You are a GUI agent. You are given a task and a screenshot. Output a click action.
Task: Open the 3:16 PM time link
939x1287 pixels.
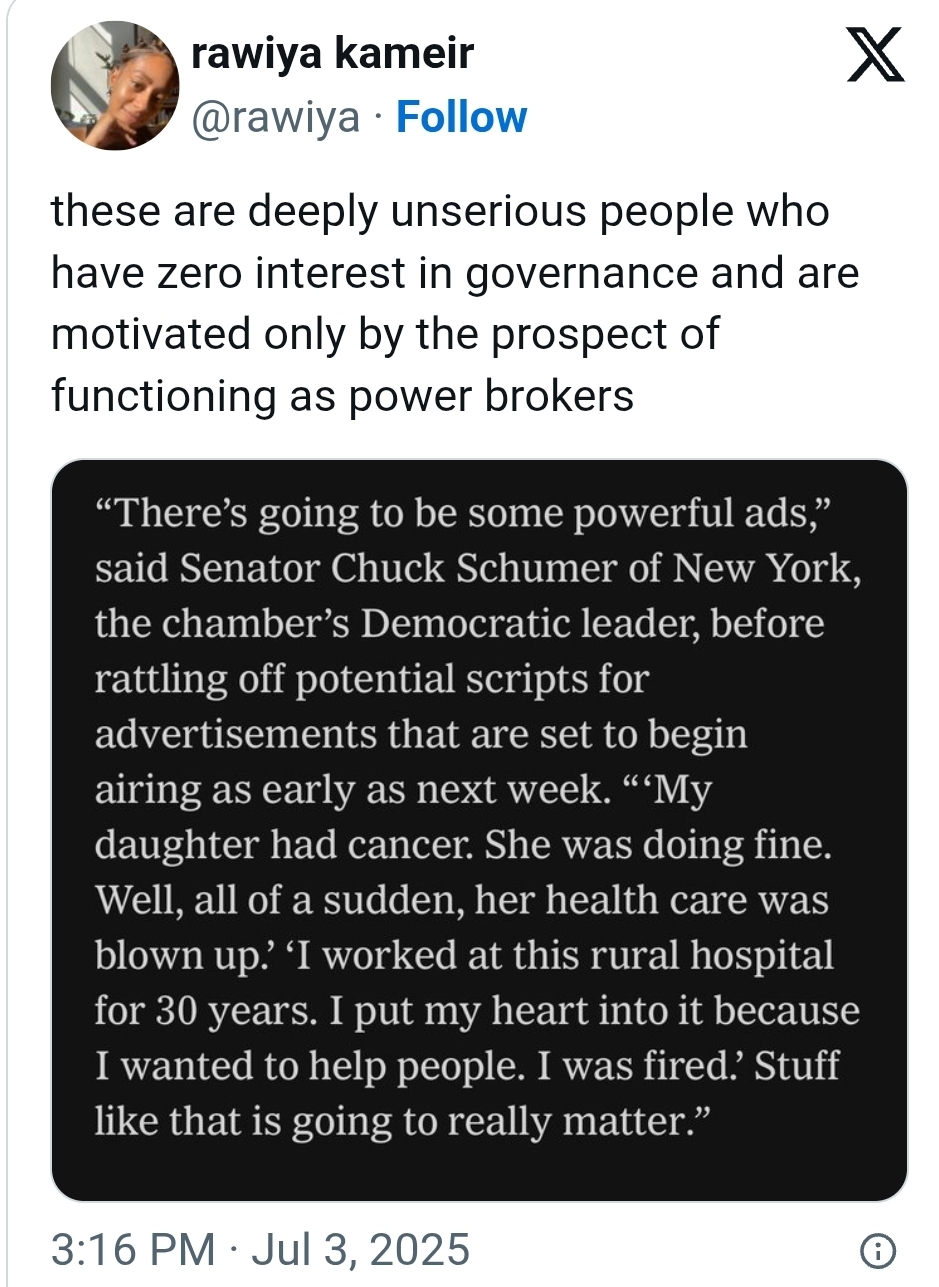(x=132, y=1250)
